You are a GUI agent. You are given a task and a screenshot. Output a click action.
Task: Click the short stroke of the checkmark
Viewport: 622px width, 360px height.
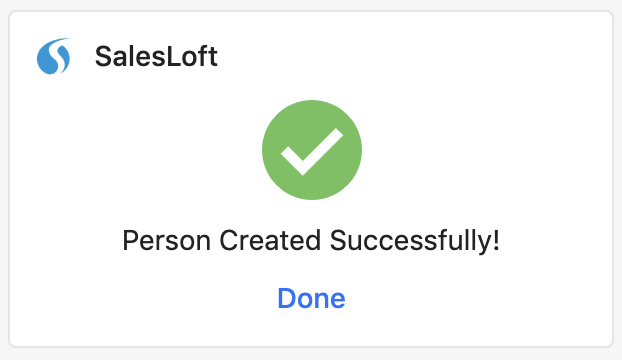(293, 161)
